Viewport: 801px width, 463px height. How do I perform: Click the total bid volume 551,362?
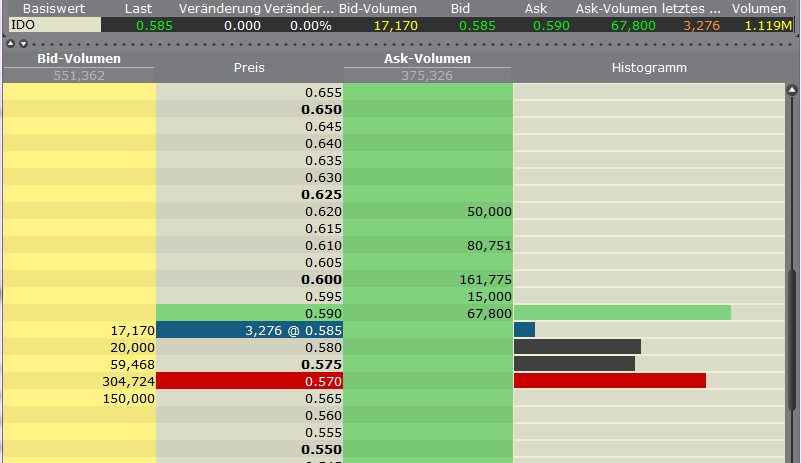79,76
